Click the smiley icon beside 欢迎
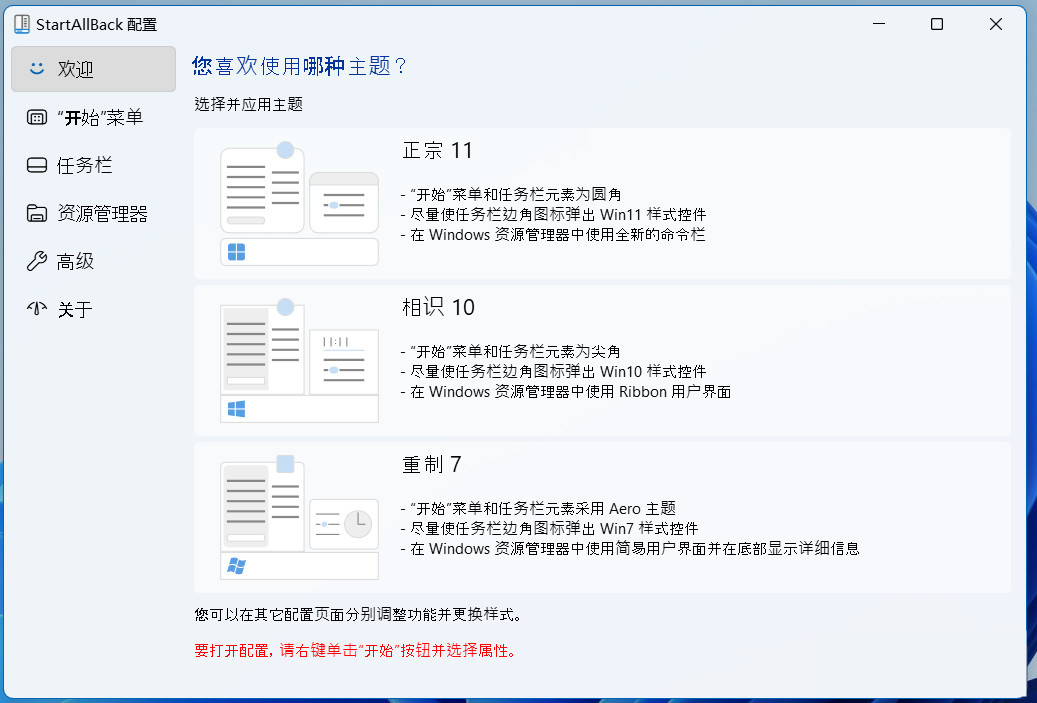This screenshot has width=1037, height=703. tap(37, 68)
